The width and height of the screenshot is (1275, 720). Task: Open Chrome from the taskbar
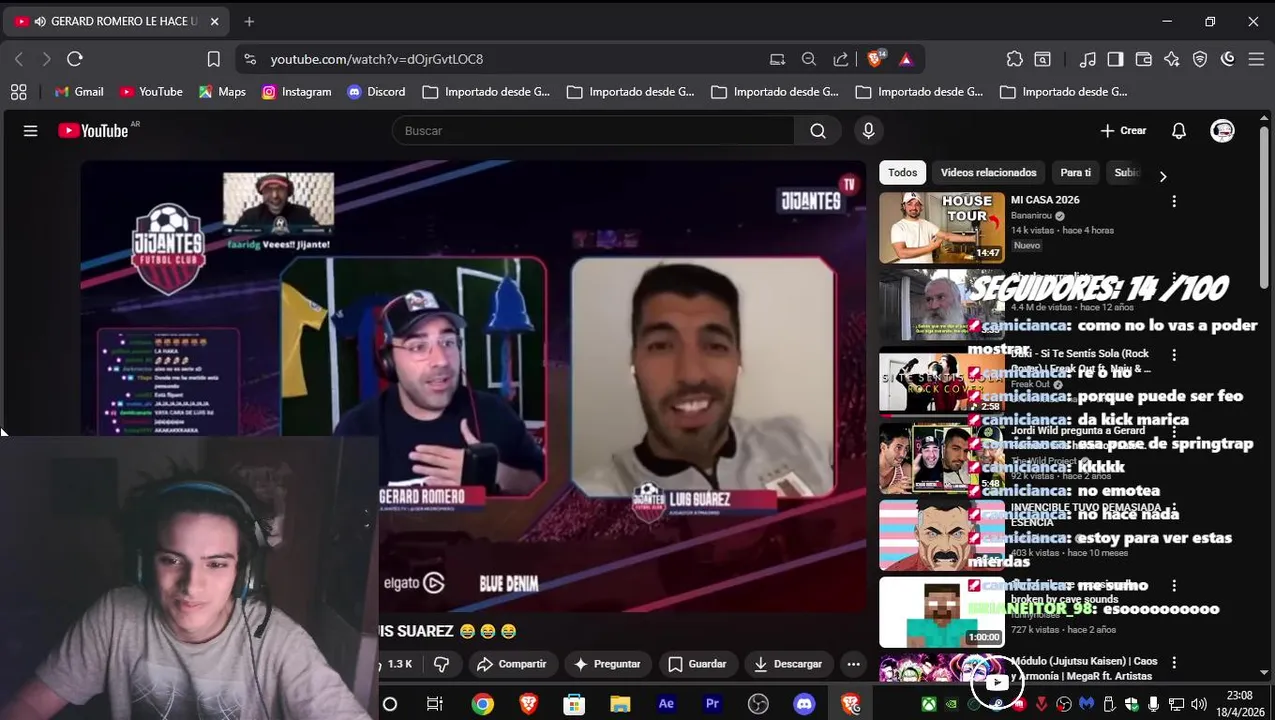[x=482, y=704]
